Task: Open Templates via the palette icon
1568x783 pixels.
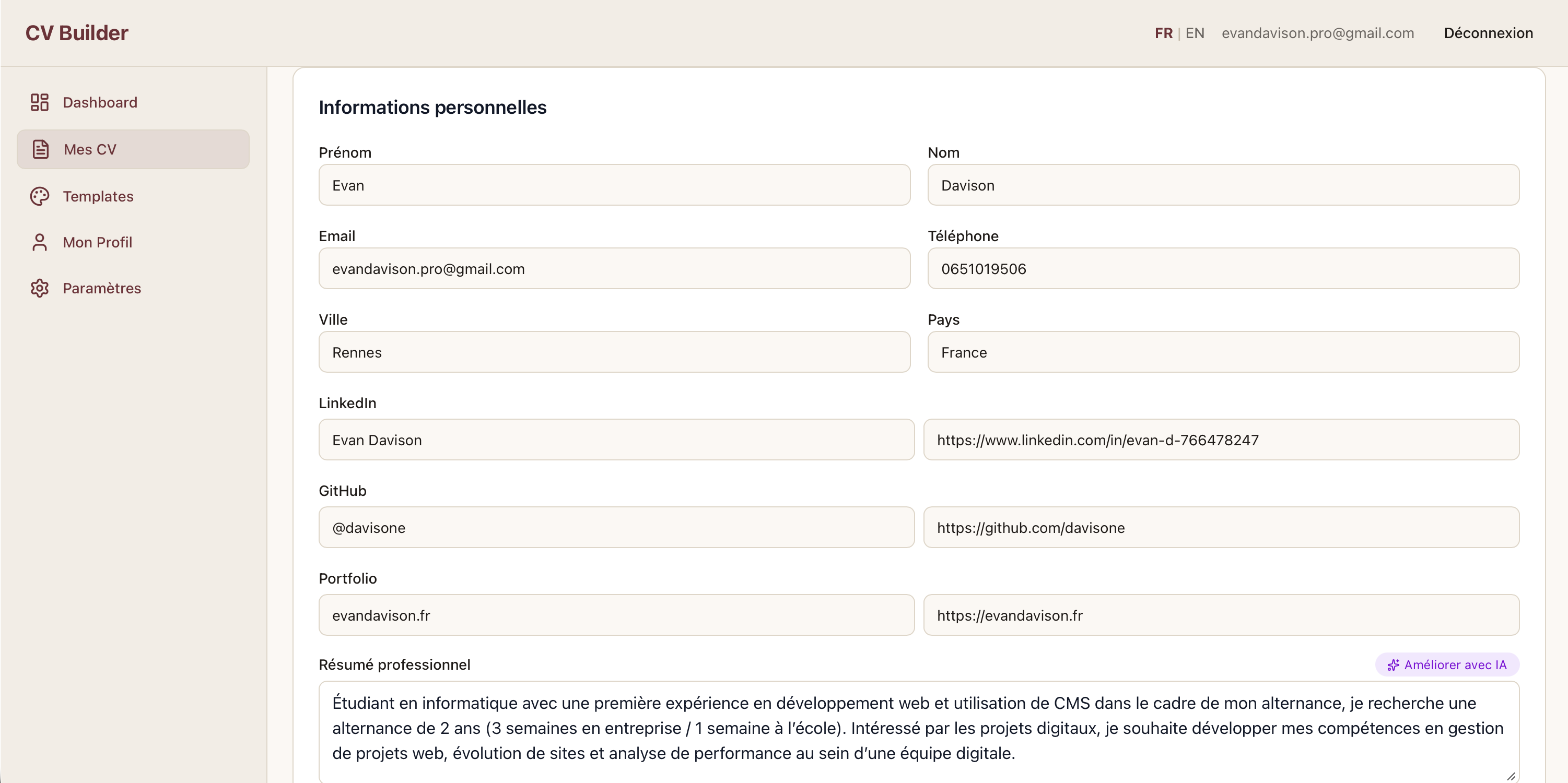Action: point(40,196)
